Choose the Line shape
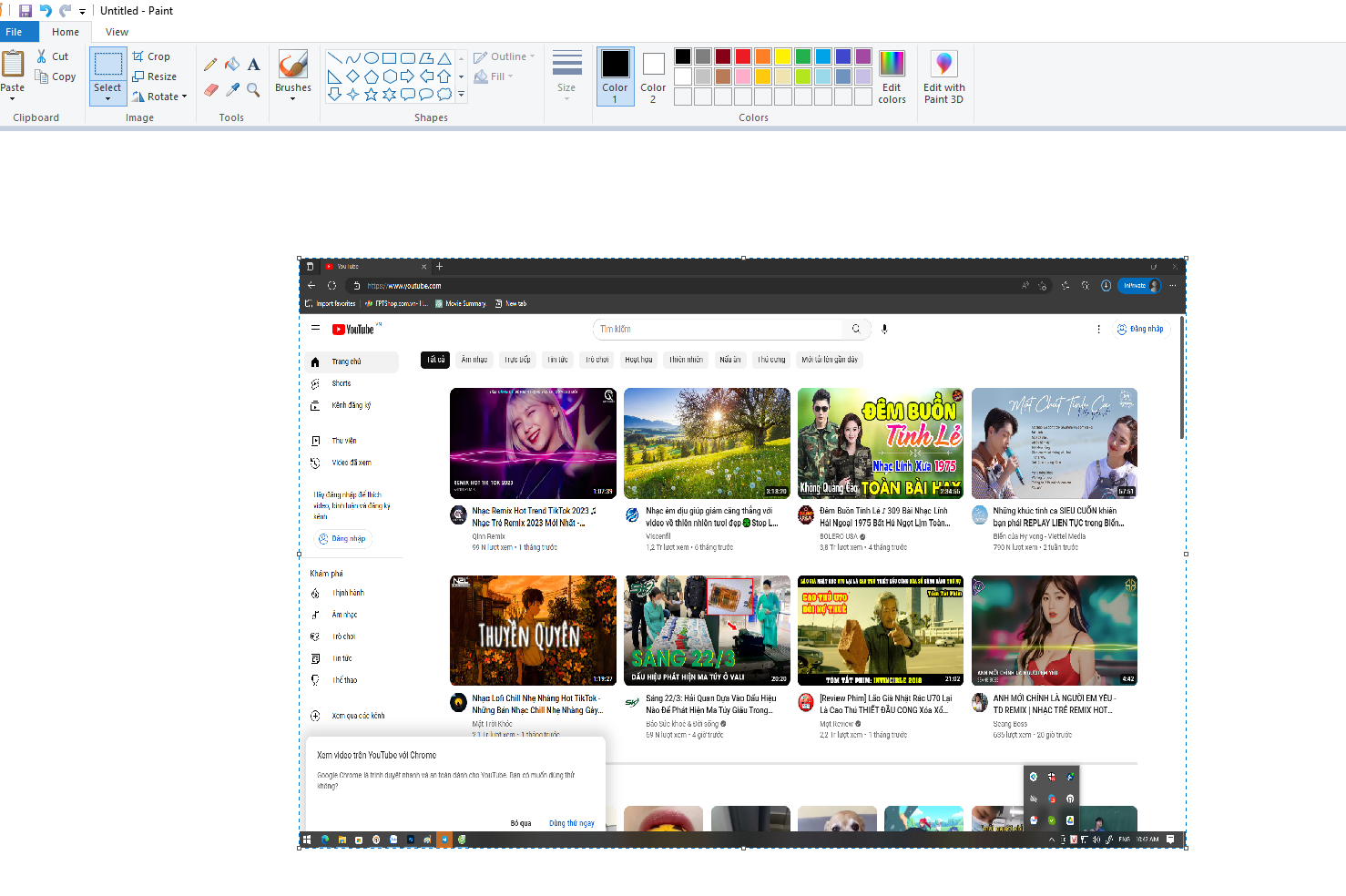This screenshot has width=1346, height=896. tap(334, 58)
